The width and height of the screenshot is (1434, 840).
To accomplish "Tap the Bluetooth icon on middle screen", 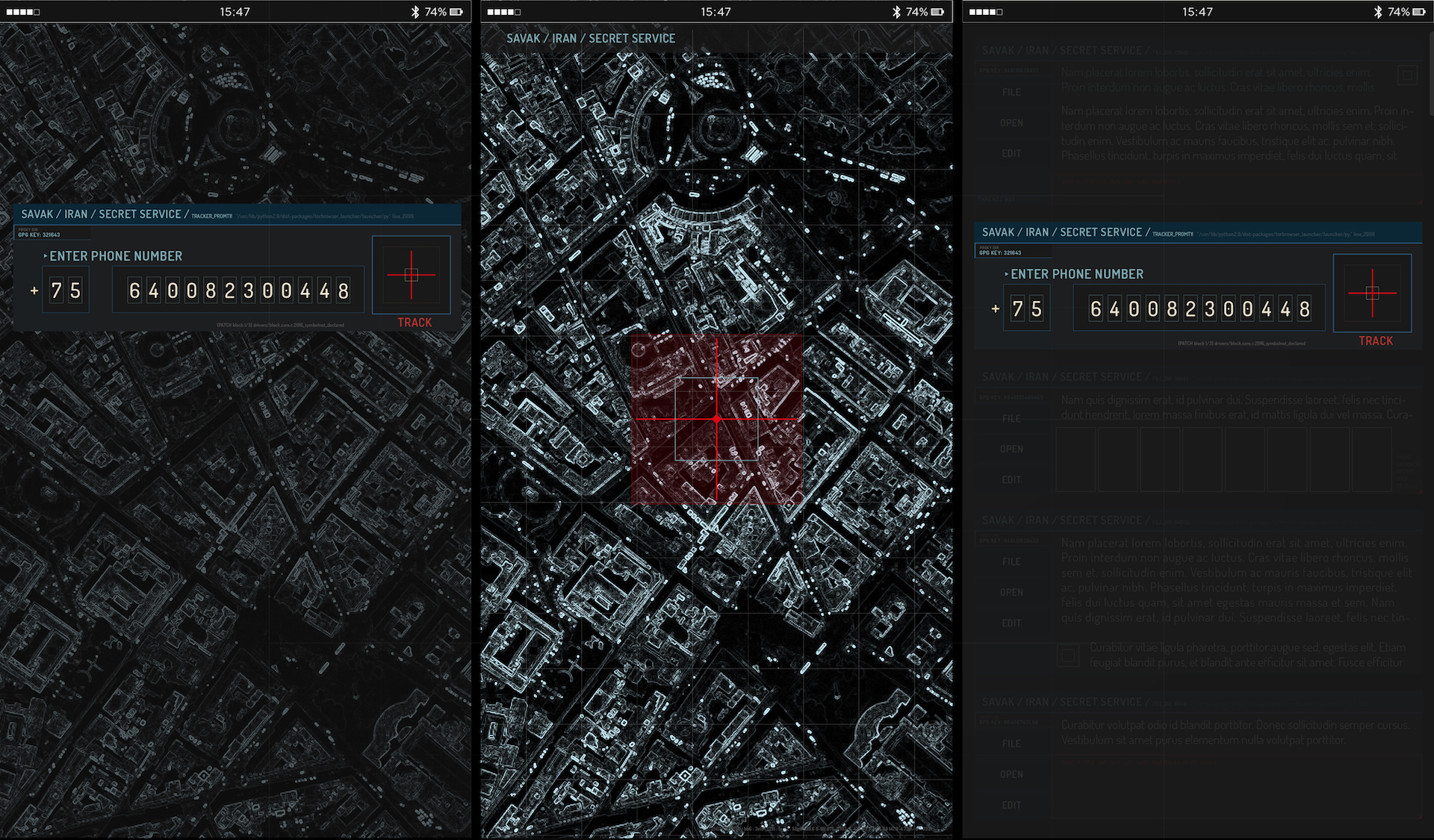I will [x=896, y=12].
